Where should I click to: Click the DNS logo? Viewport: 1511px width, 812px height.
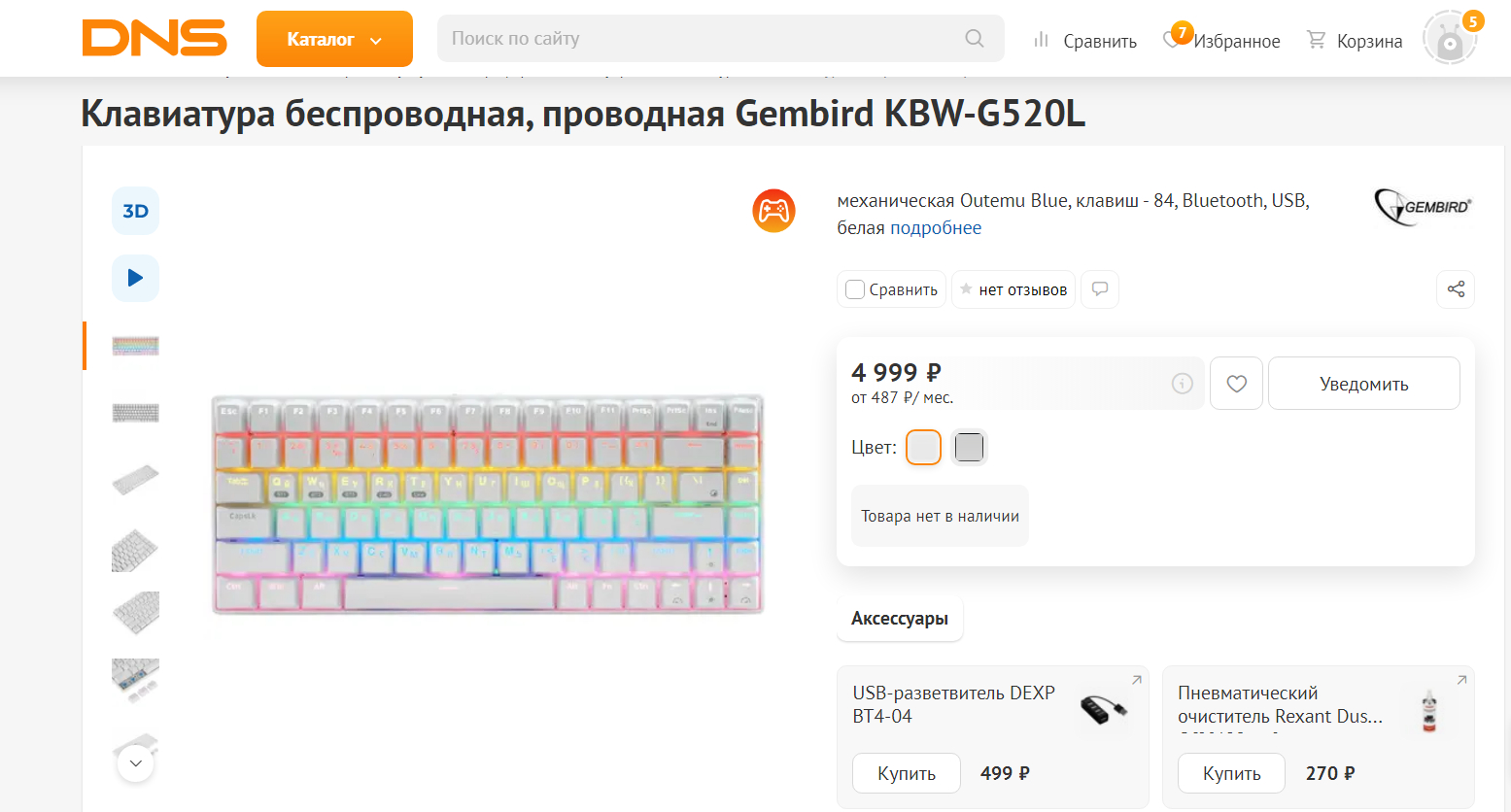[x=155, y=39]
